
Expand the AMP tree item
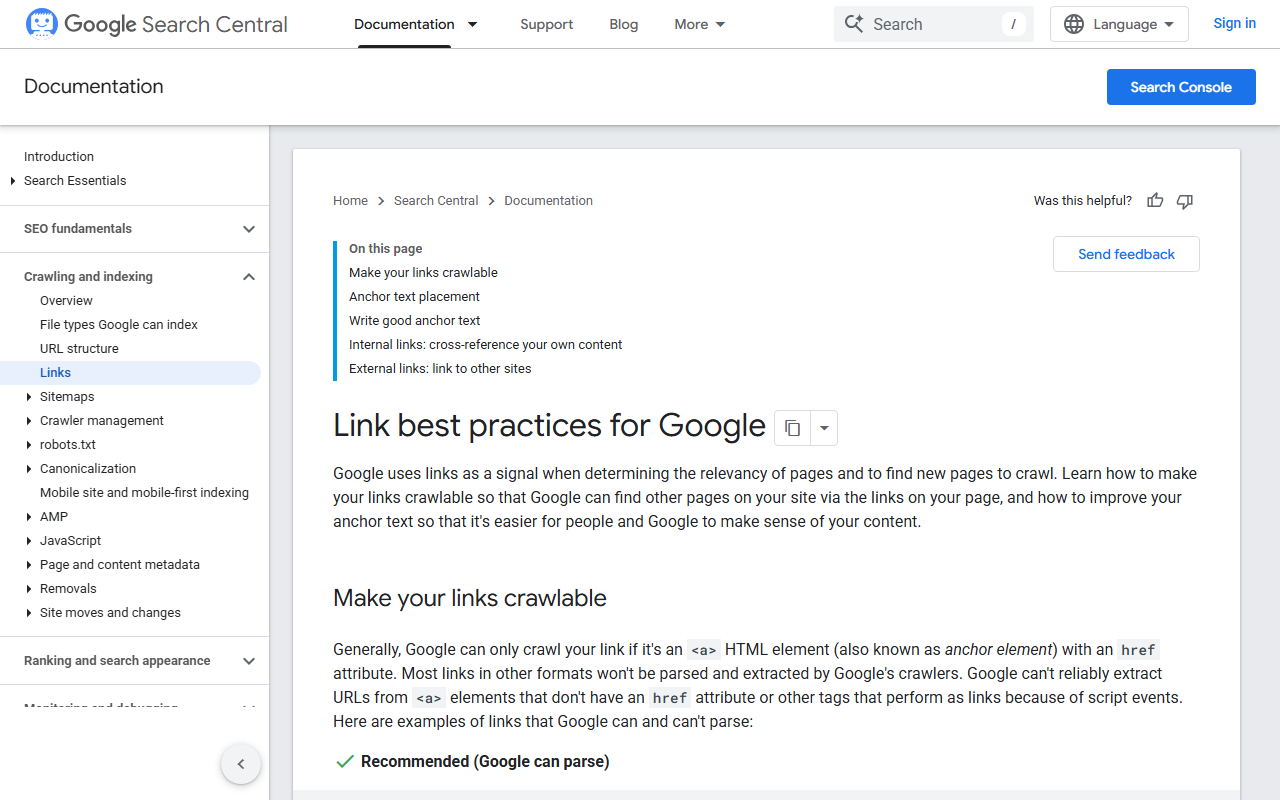pyautogui.click(x=29, y=517)
